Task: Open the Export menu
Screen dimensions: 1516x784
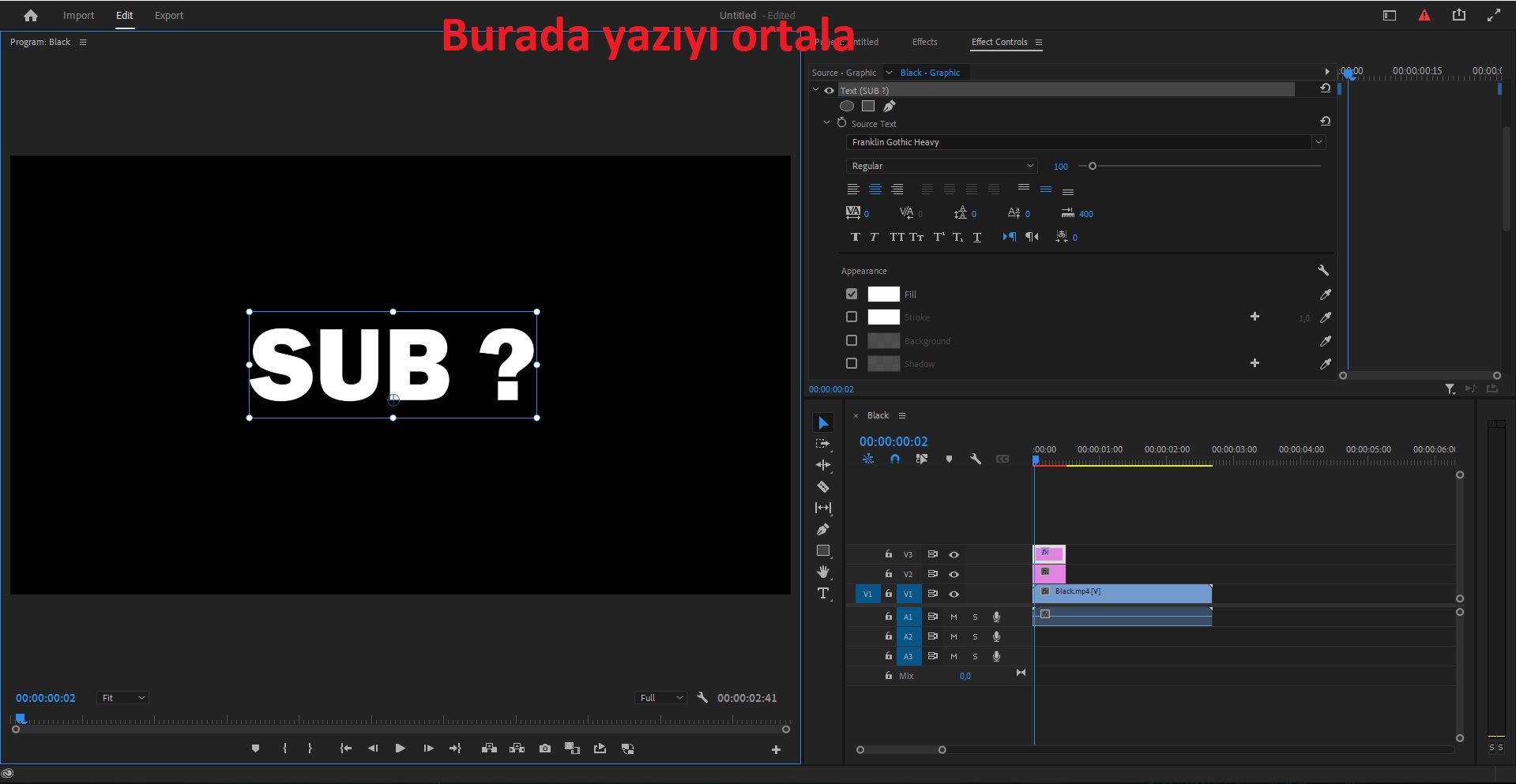Action: point(168,15)
